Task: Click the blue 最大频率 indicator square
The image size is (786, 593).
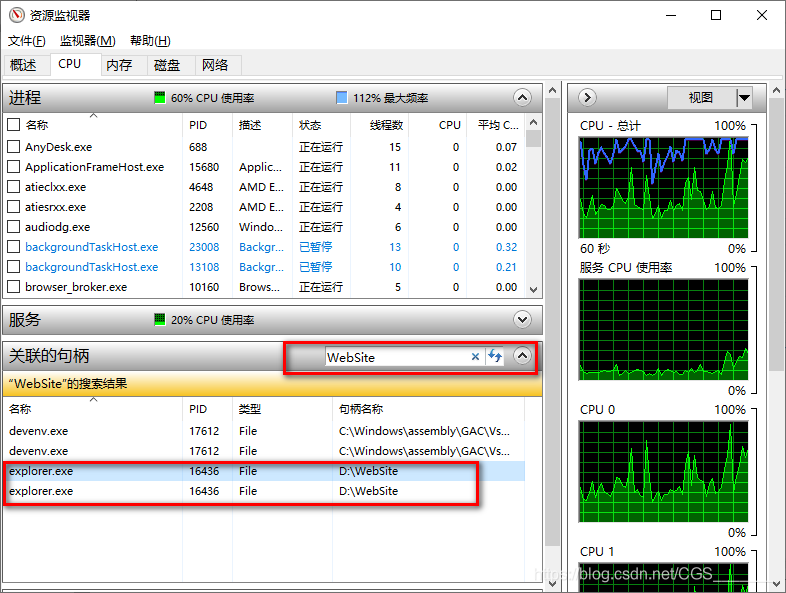Action: (x=342, y=97)
